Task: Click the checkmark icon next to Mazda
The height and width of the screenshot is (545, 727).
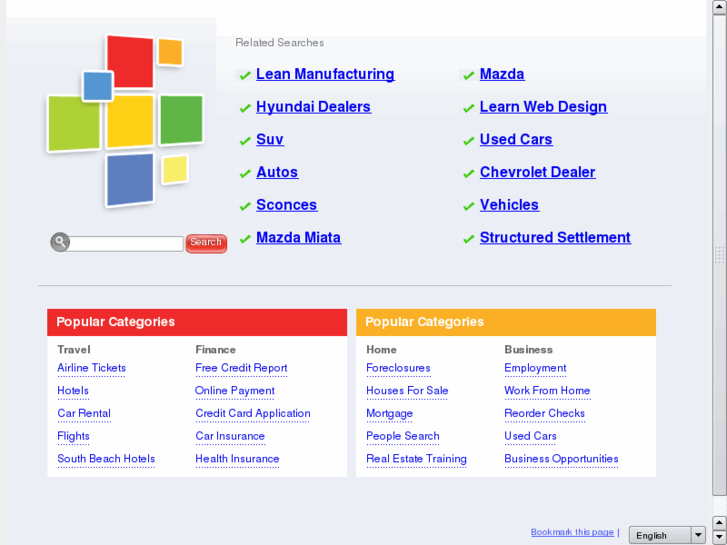Action: click(469, 75)
